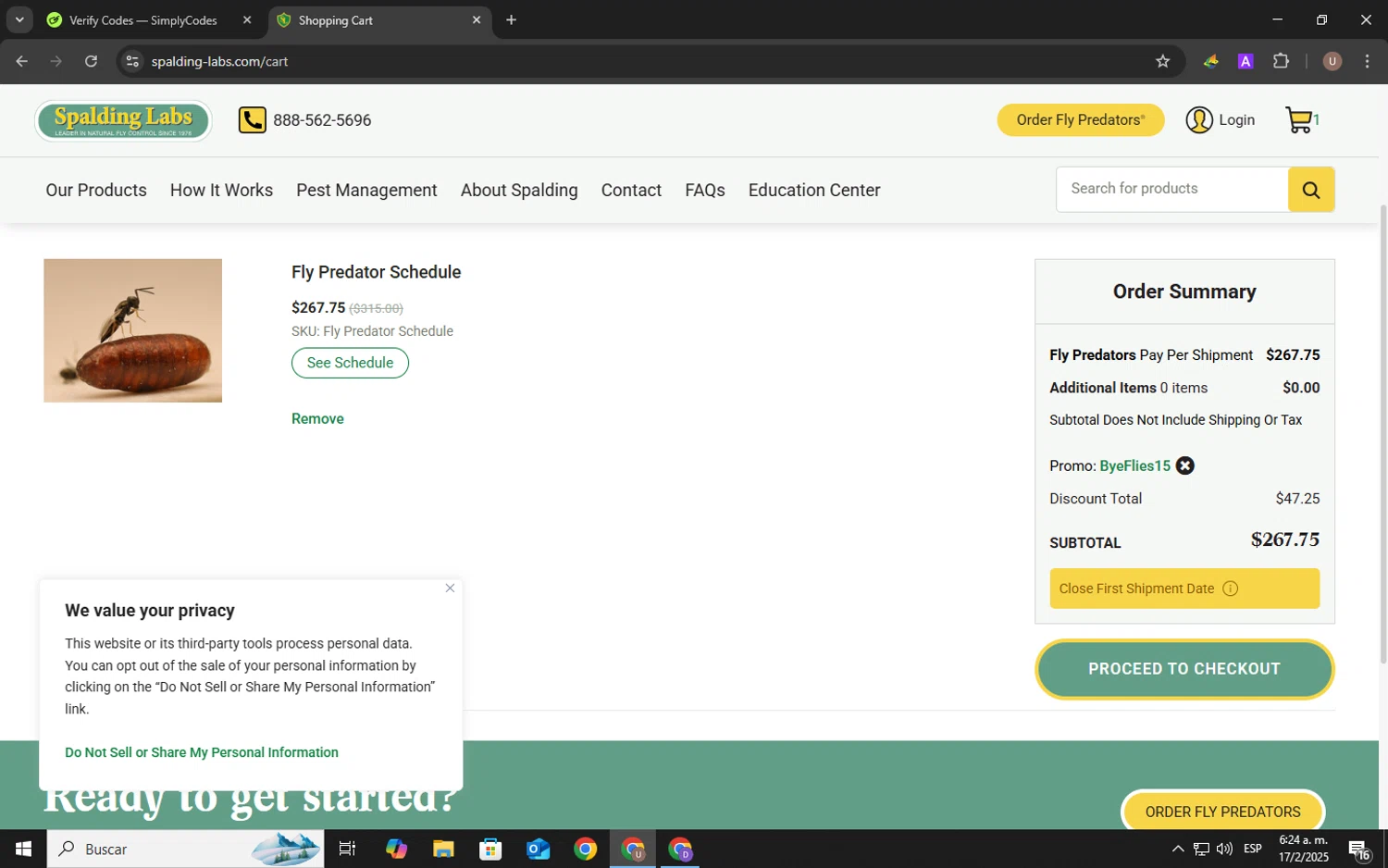Open the Copilot taskbar icon

(x=396, y=849)
